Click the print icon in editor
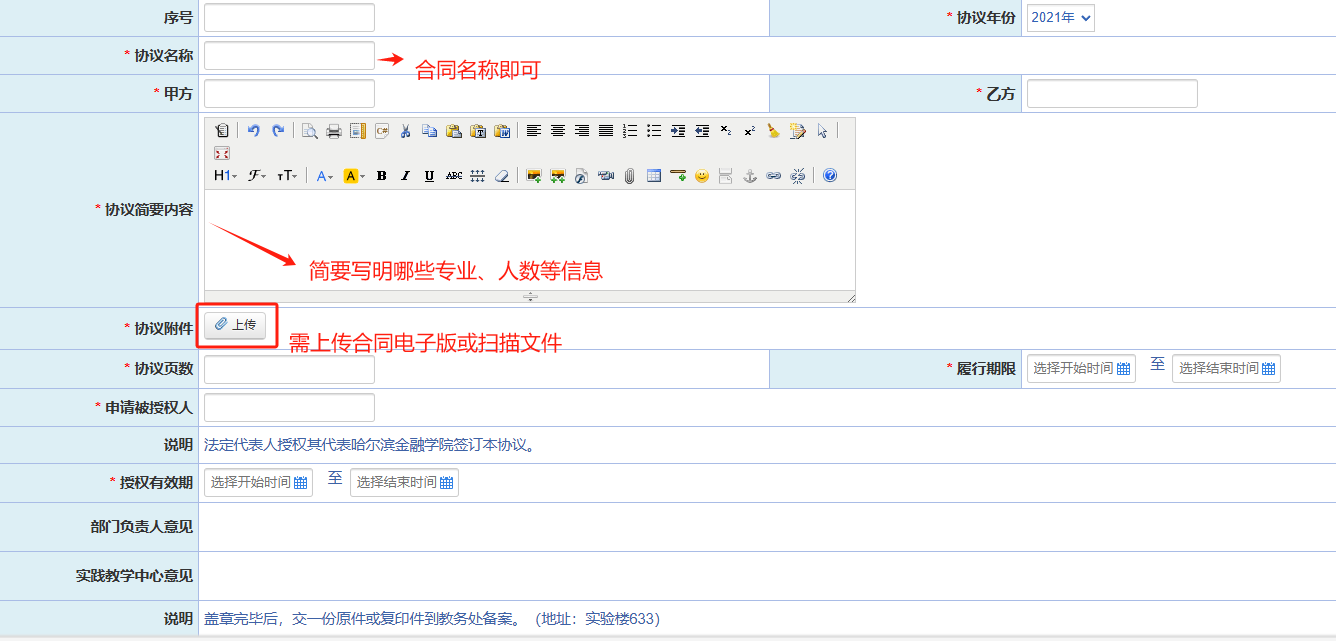The width and height of the screenshot is (1336, 641). tap(334, 131)
